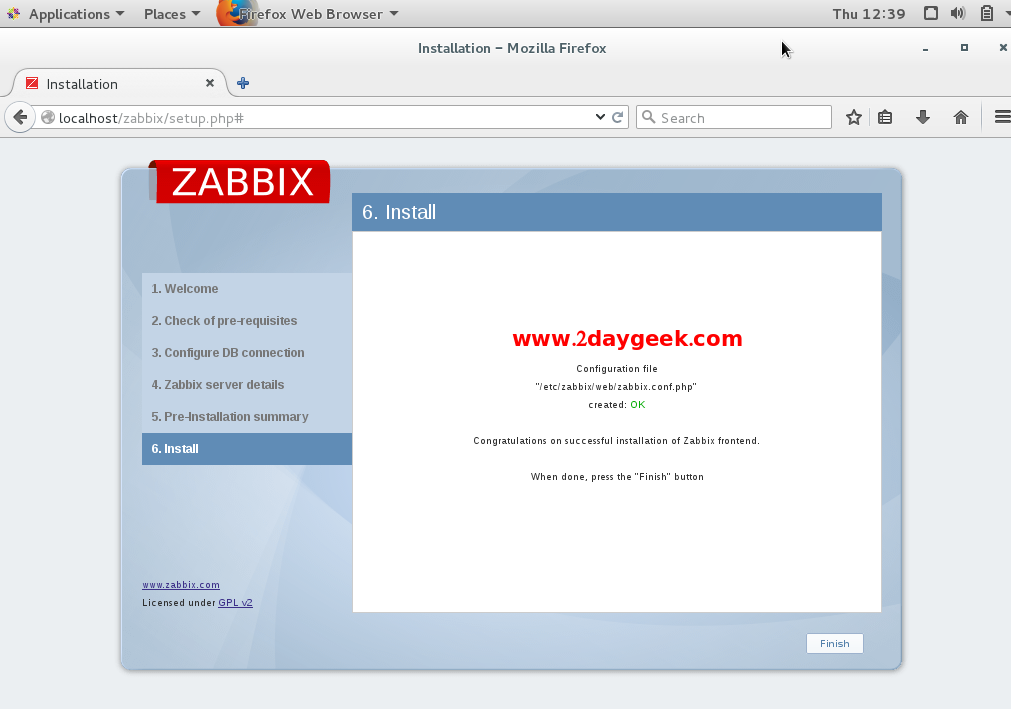Click the site globe icon in address bar

[48, 117]
